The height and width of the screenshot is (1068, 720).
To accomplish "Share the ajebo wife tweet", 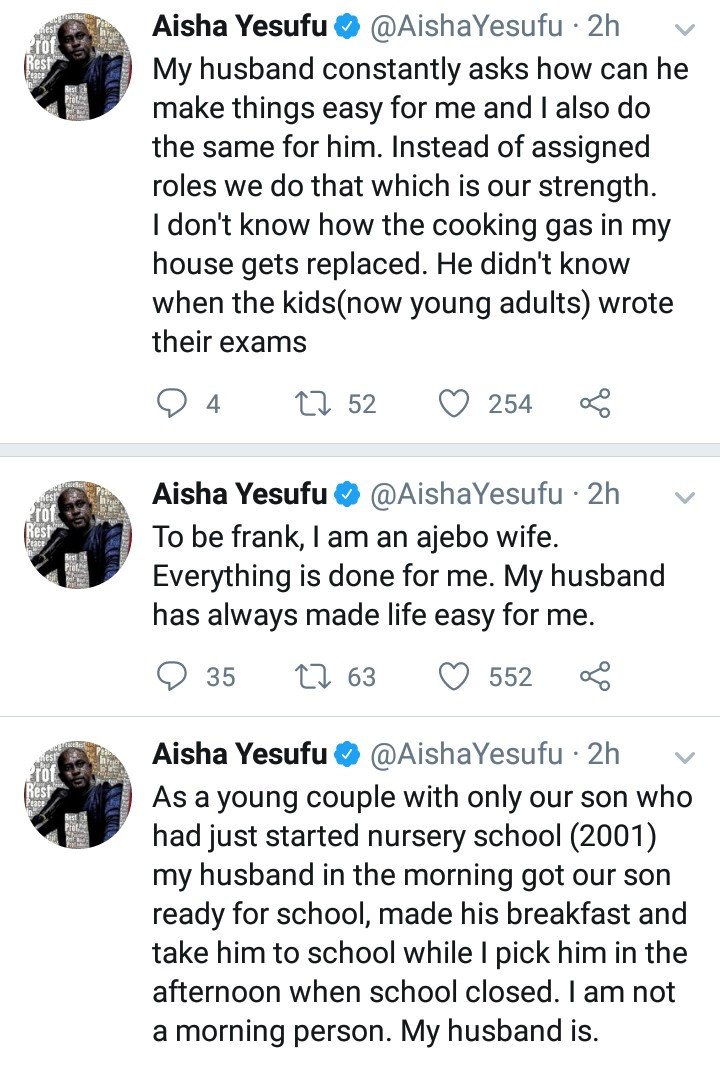I will tap(595, 676).
